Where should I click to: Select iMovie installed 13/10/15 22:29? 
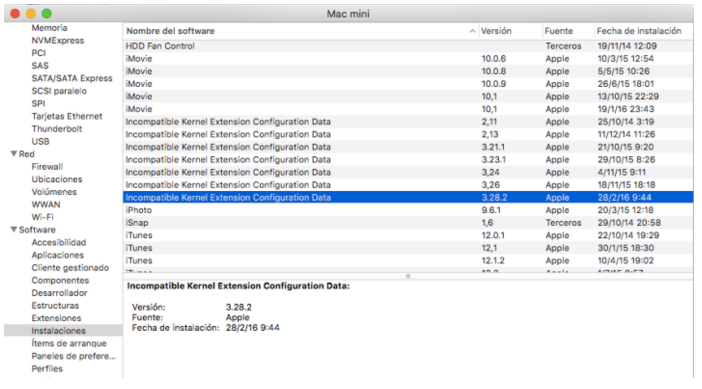[x=408, y=96]
